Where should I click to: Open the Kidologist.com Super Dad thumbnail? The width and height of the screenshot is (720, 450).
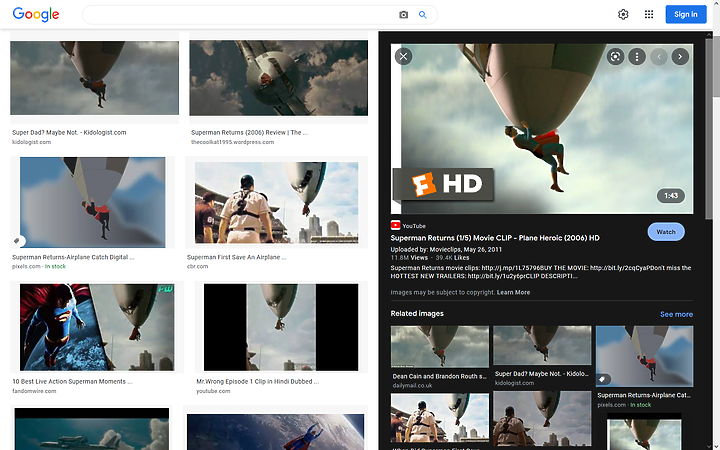coord(95,78)
